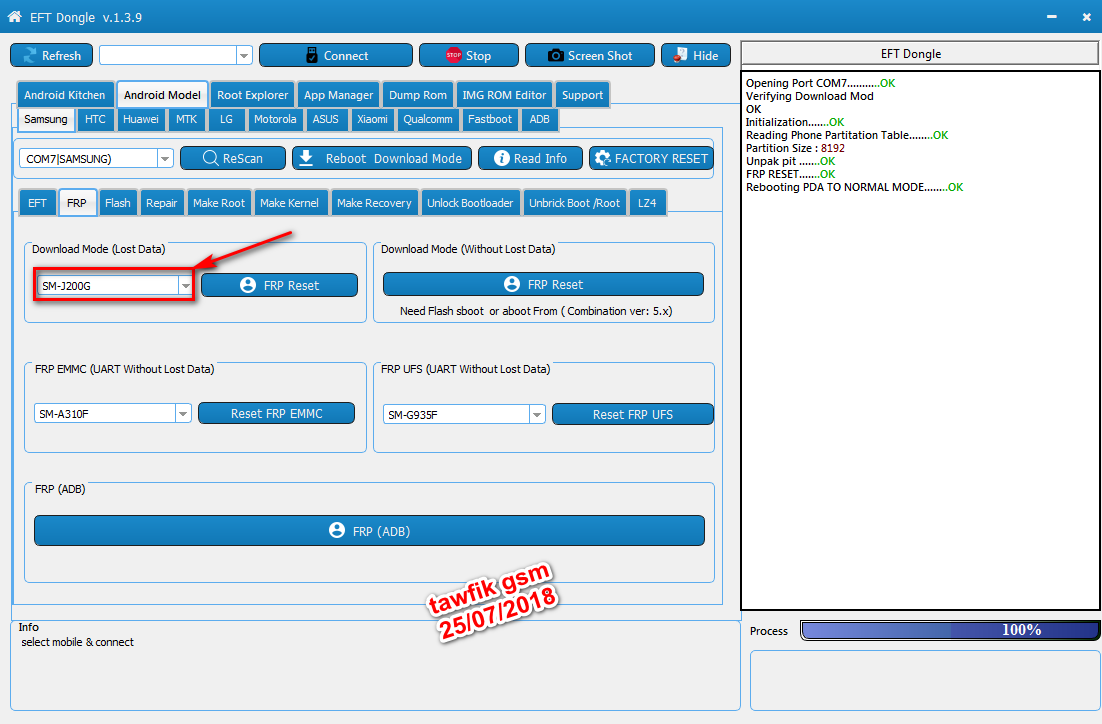Take a Screen Shot with camera button
This screenshot has height=724, width=1102.
point(590,56)
